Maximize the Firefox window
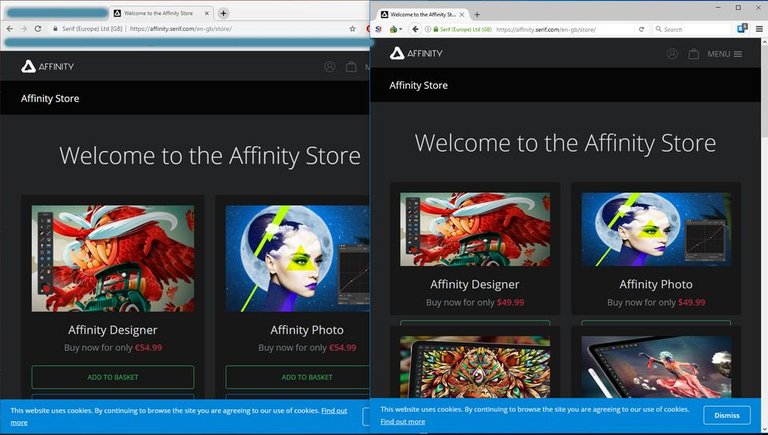Screen dimensions: 768x435 click(x=738, y=7)
